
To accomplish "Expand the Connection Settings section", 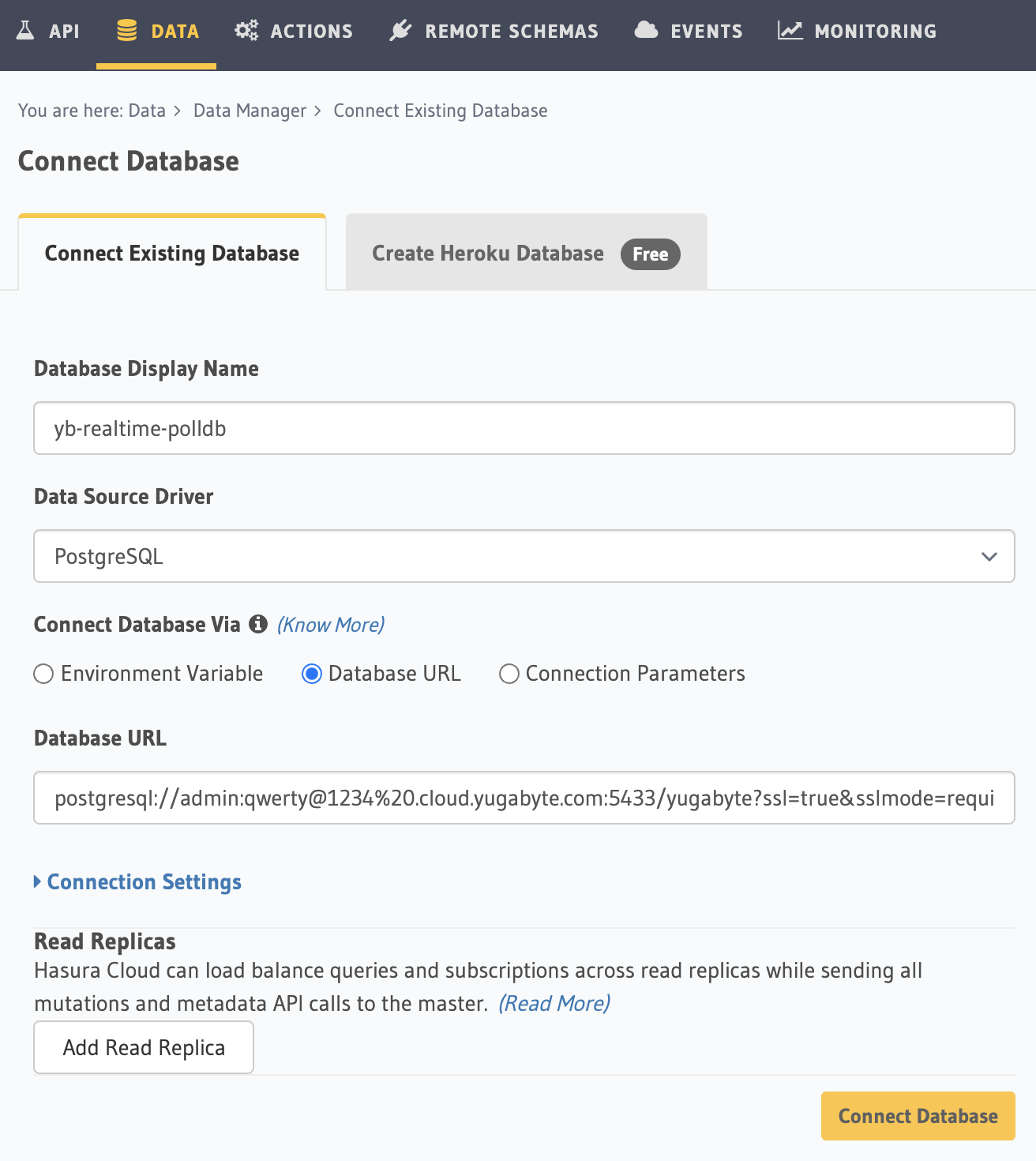I will click(137, 881).
